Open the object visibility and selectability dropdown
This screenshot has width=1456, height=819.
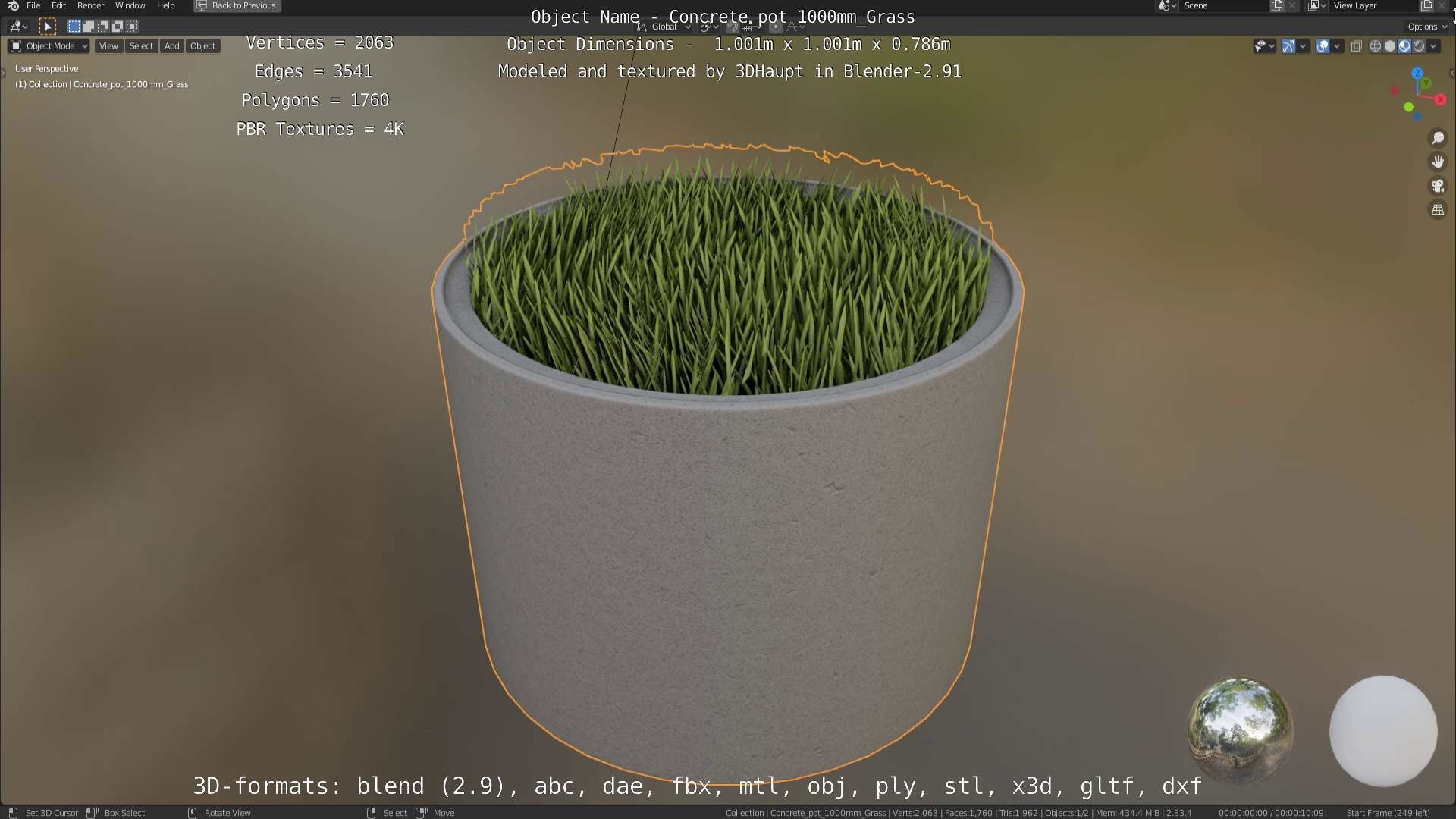point(1264,46)
